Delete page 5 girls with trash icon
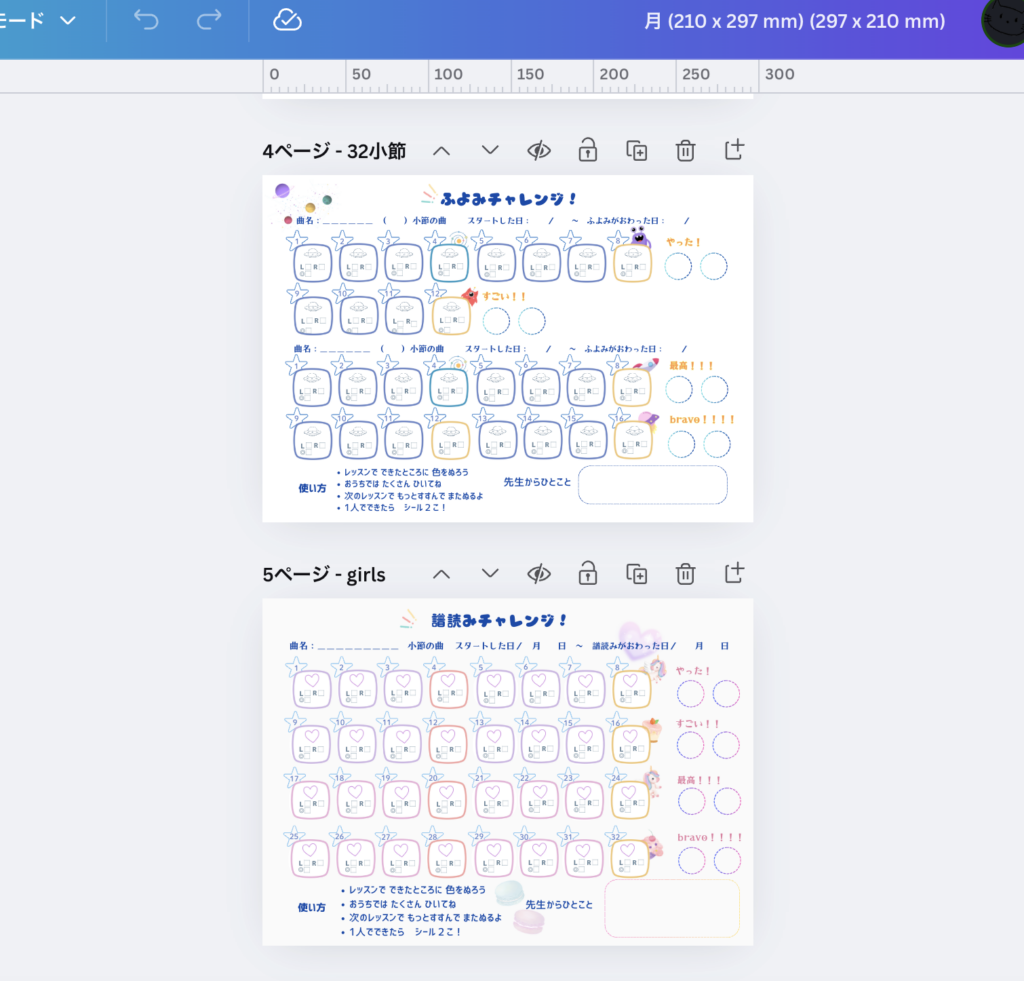Image resolution: width=1024 pixels, height=981 pixels. pyautogui.click(x=685, y=573)
